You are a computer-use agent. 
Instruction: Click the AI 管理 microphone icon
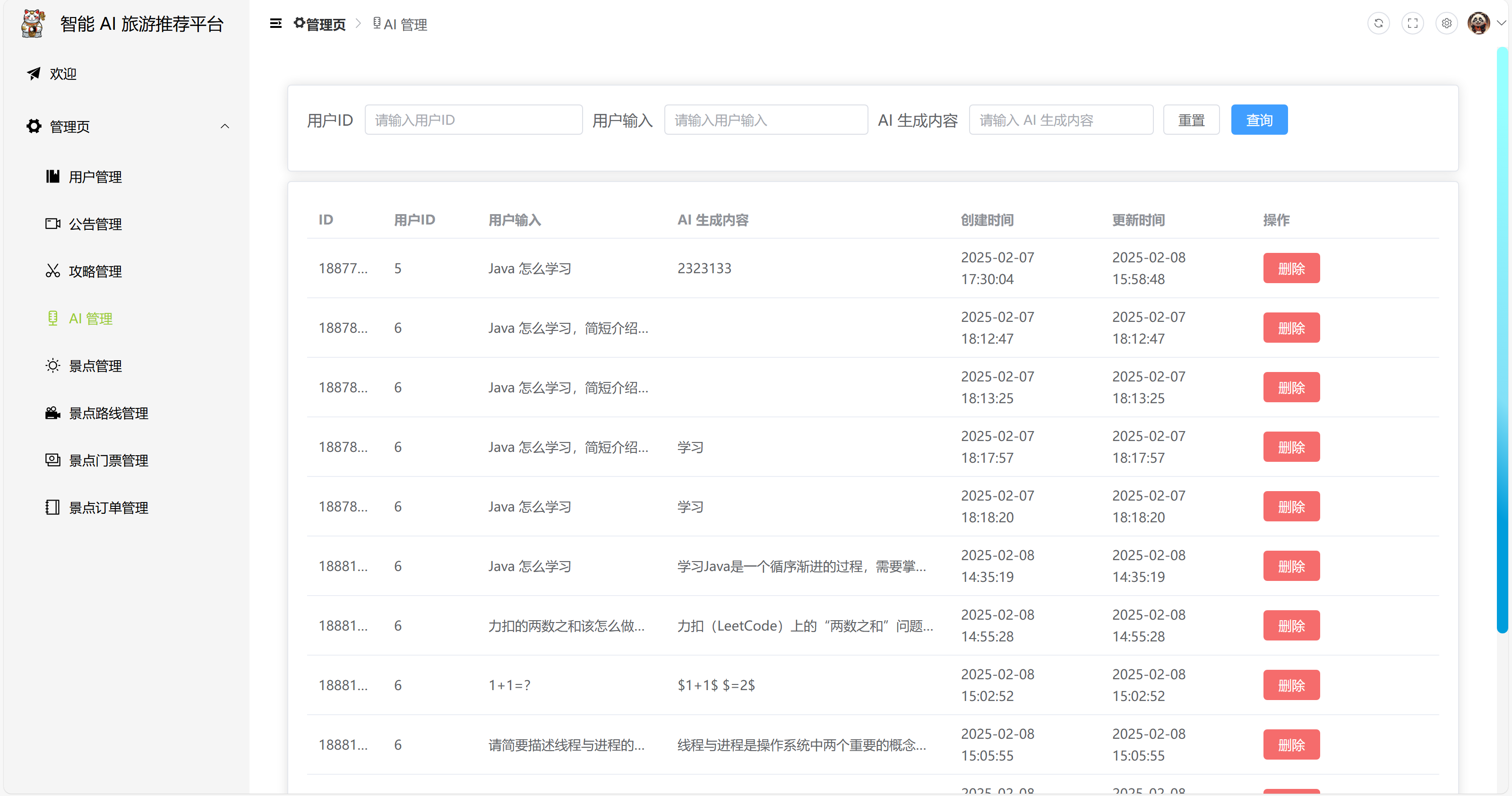pos(53,318)
